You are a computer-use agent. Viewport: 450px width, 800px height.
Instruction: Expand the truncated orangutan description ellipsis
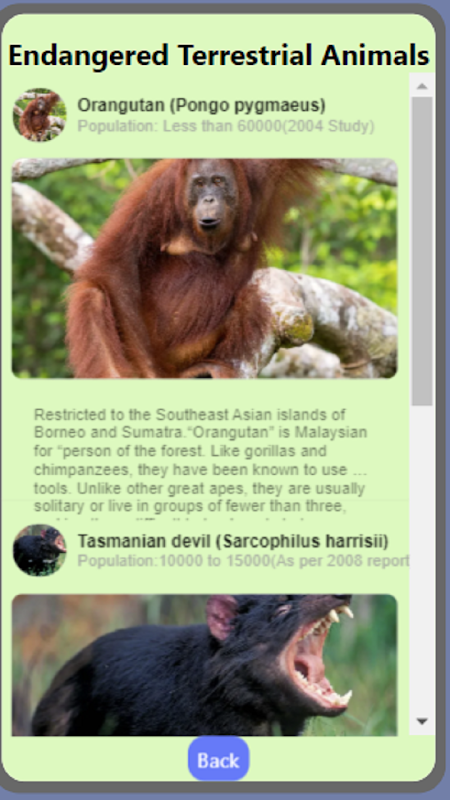[359, 470]
